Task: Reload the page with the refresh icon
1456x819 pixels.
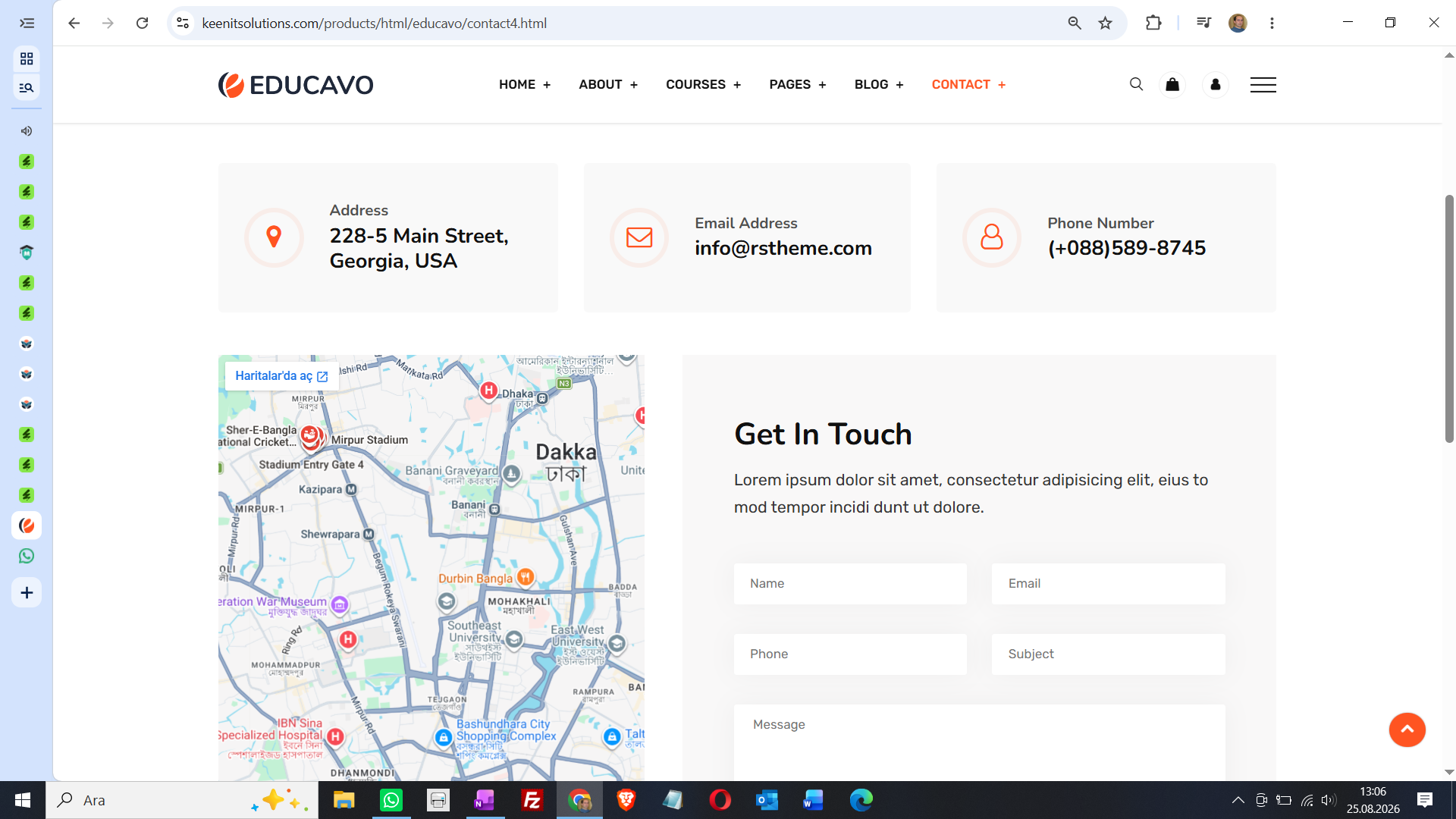Action: click(142, 23)
